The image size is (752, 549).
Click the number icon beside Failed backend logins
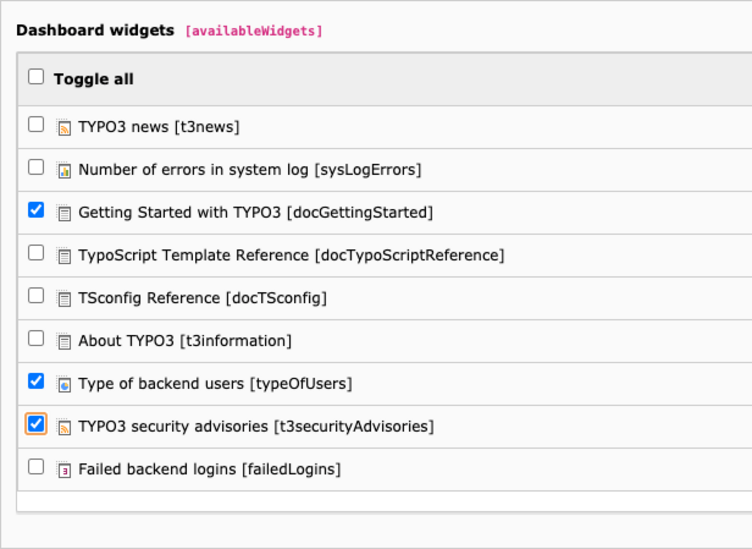coord(64,470)
